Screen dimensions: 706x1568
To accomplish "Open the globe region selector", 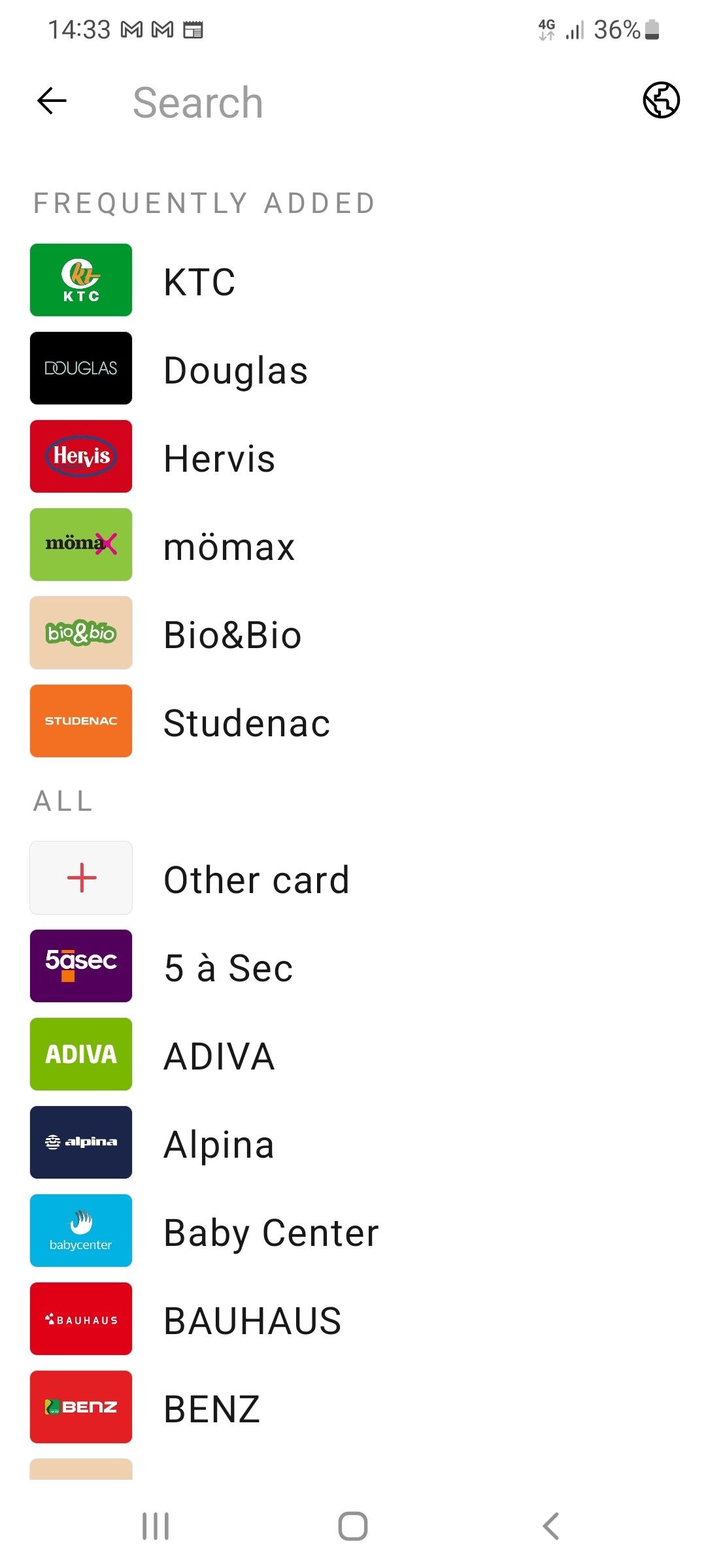I will point(661,101).
